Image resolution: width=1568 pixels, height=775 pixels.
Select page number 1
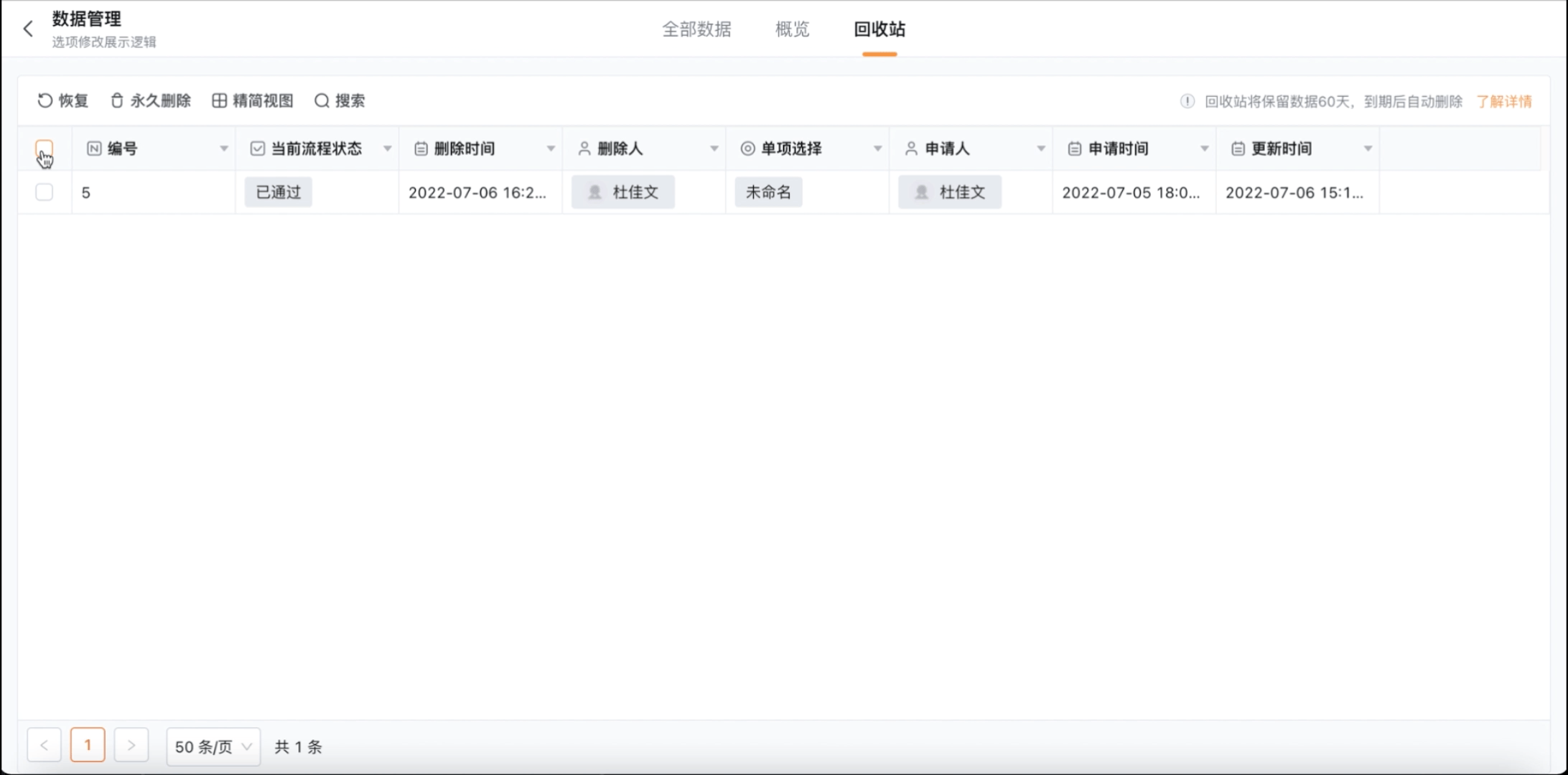88,745
